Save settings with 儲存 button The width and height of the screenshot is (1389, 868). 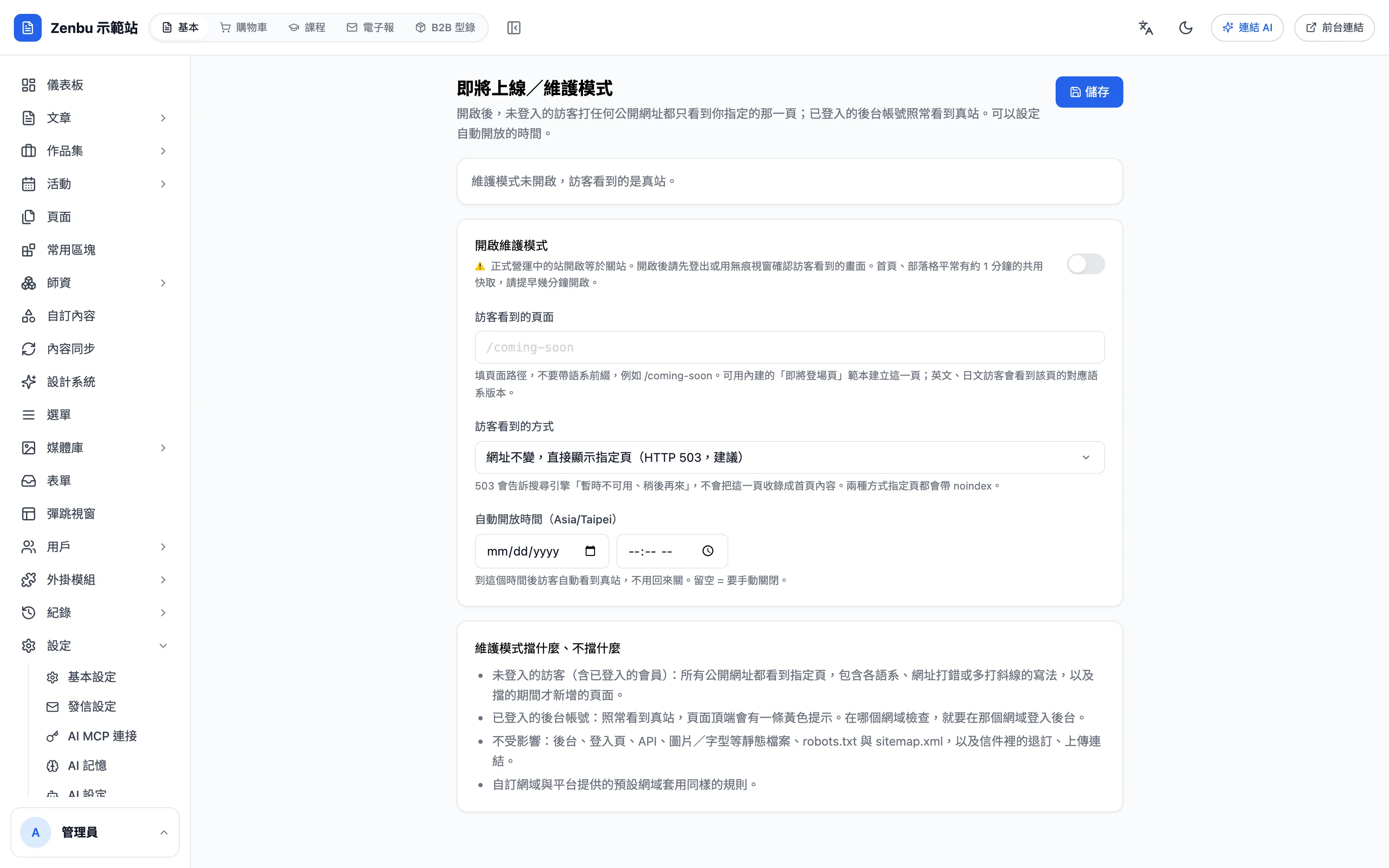tap(1089, 92)
